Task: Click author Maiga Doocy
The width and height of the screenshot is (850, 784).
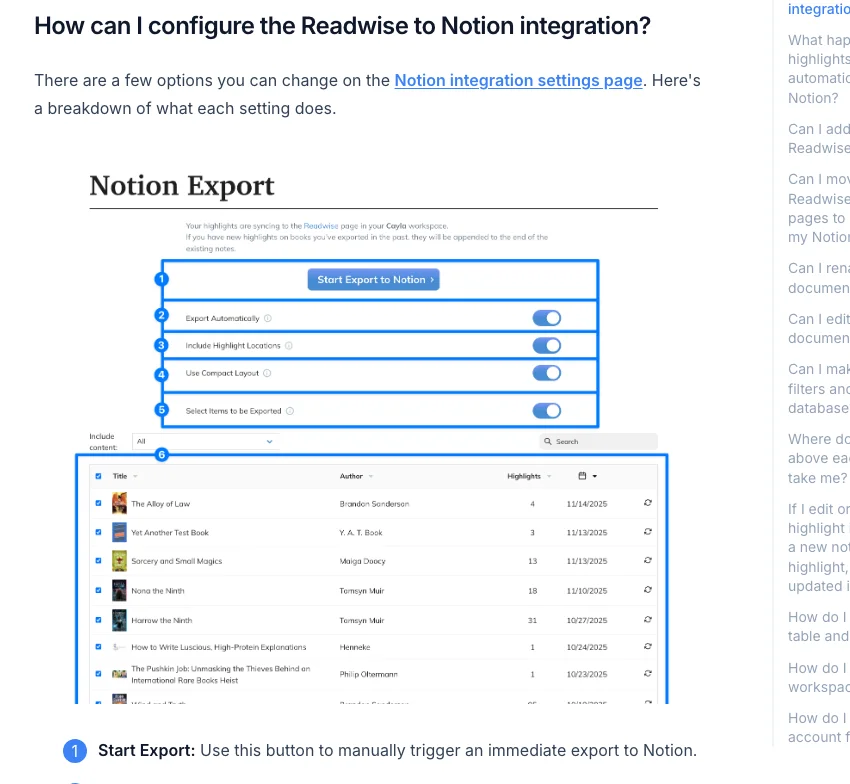Action: coord(362,561)
